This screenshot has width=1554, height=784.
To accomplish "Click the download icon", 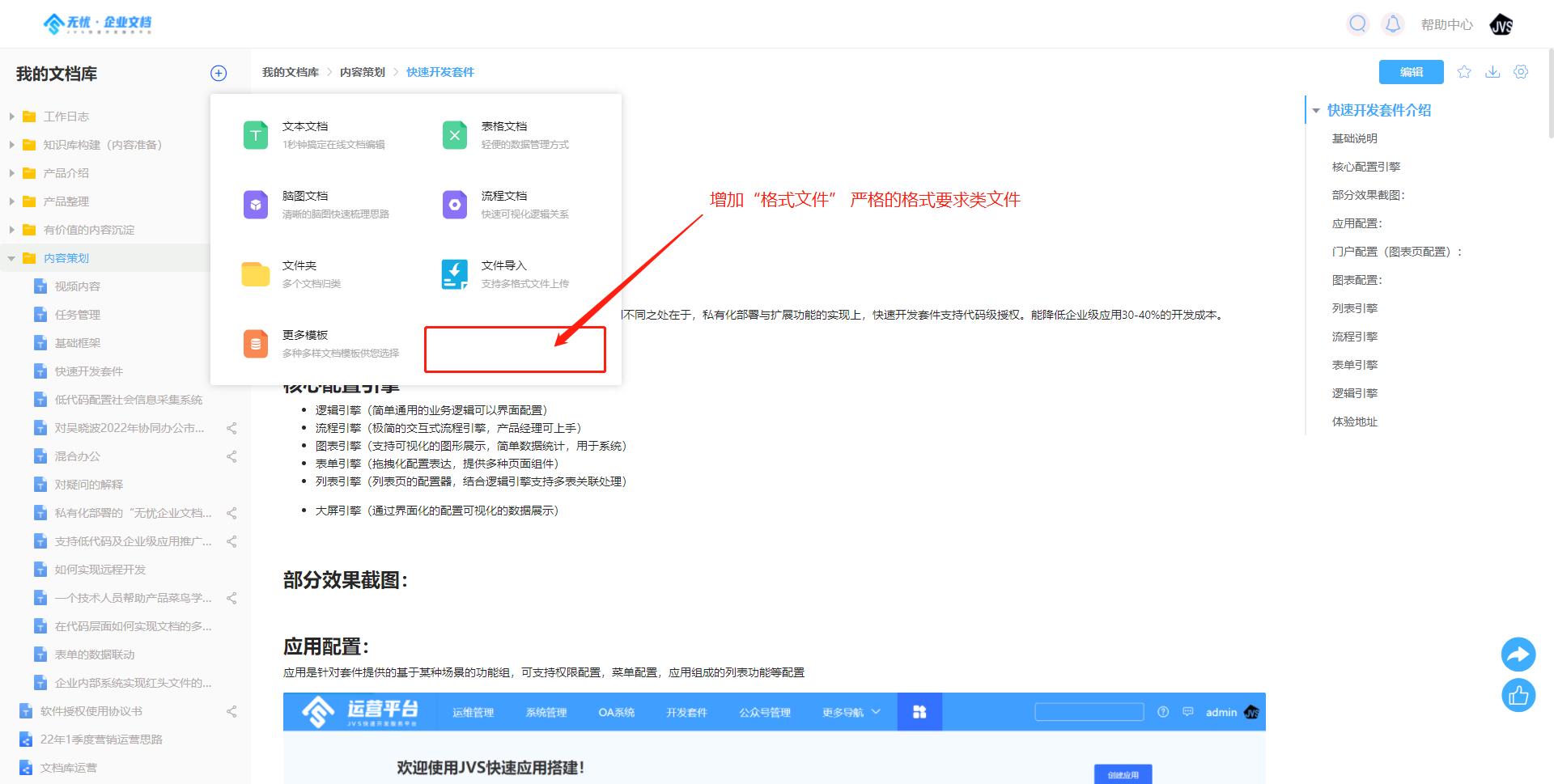I will pos(1492,72).
